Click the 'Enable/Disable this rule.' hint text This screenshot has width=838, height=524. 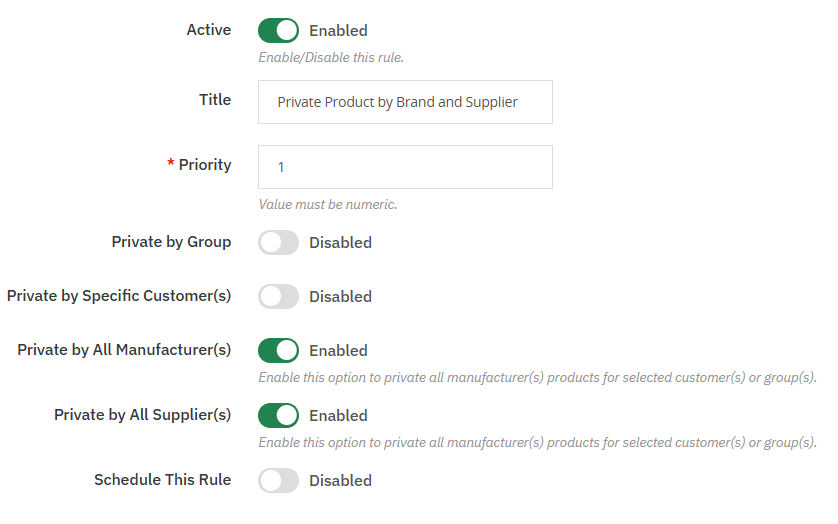click(331, 57)
